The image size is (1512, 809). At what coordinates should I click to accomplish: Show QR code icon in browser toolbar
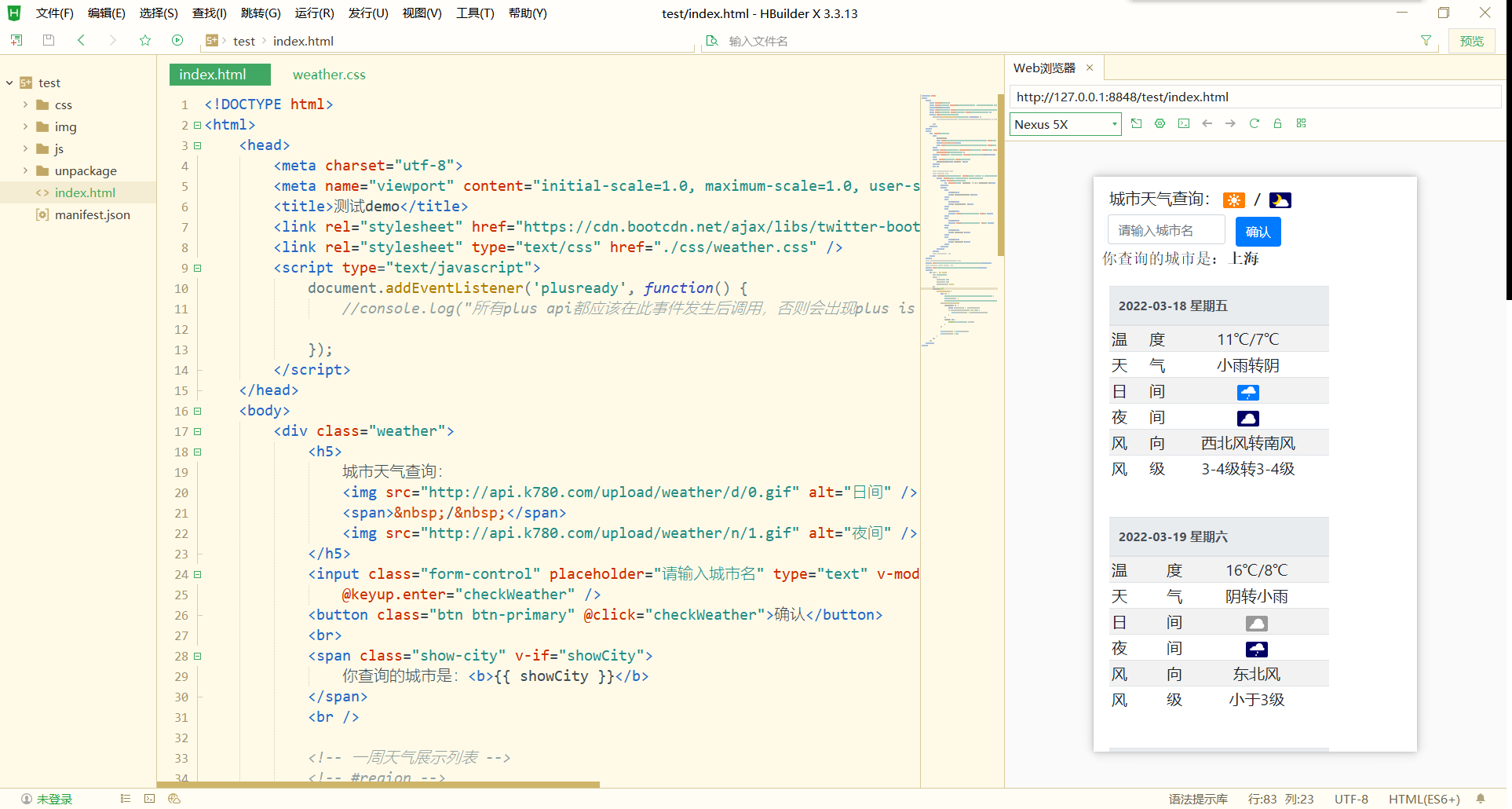[x=1301, y=123]
